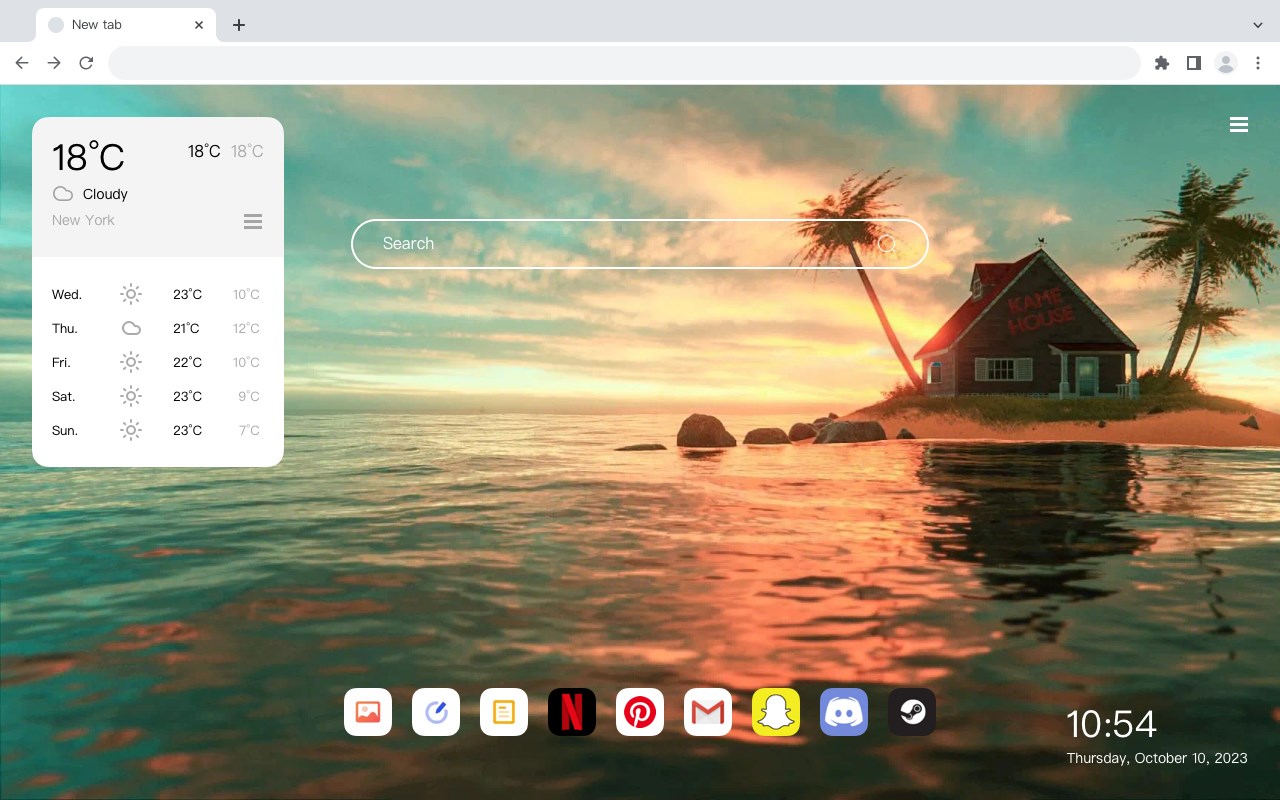This screenshot has height=800, width=1280.
Task: Select the Fri. forecast row label
Action: (62, 363)
